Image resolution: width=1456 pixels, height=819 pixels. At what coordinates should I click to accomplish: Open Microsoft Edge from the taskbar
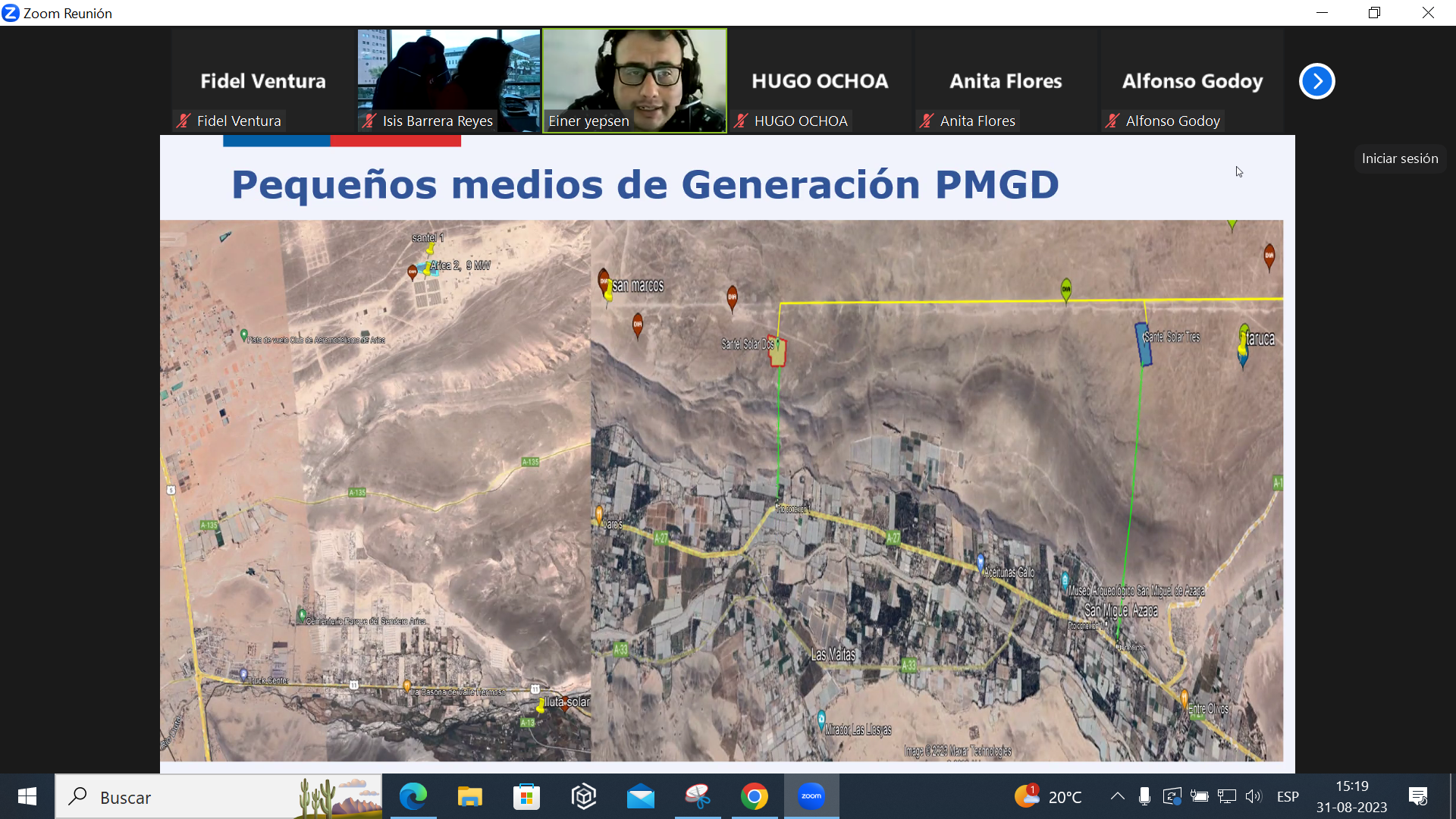[413, 796]
